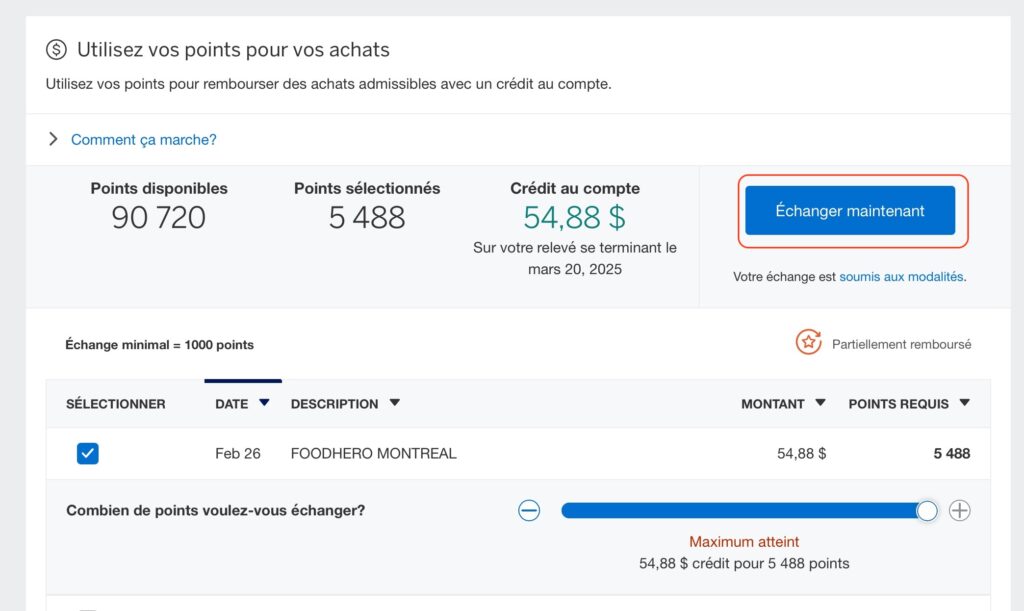Image resolution: width=1024 pixels, height=611 pixels.
Task: Sort by the MONTANT column arrow
Action: coord(820,403)
